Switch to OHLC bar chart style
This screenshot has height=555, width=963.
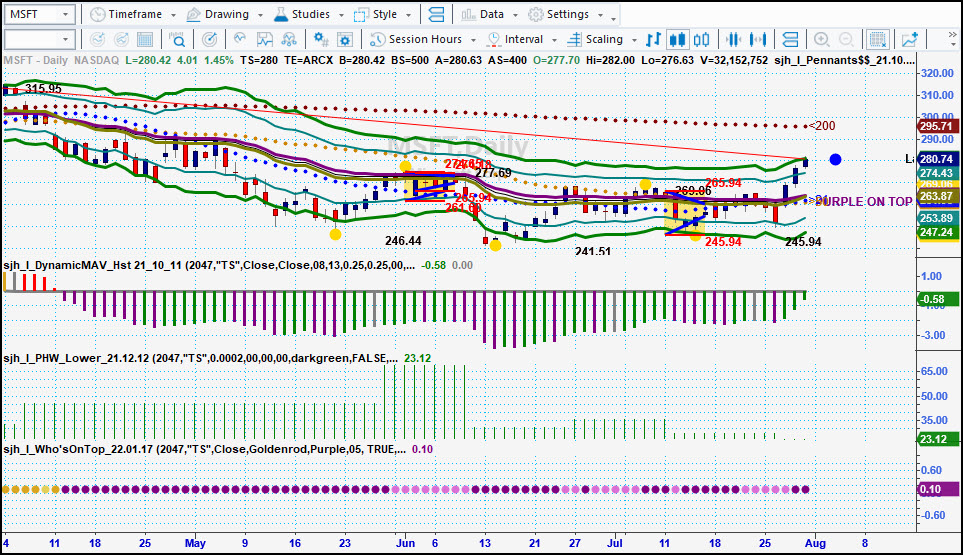(653, 39)
